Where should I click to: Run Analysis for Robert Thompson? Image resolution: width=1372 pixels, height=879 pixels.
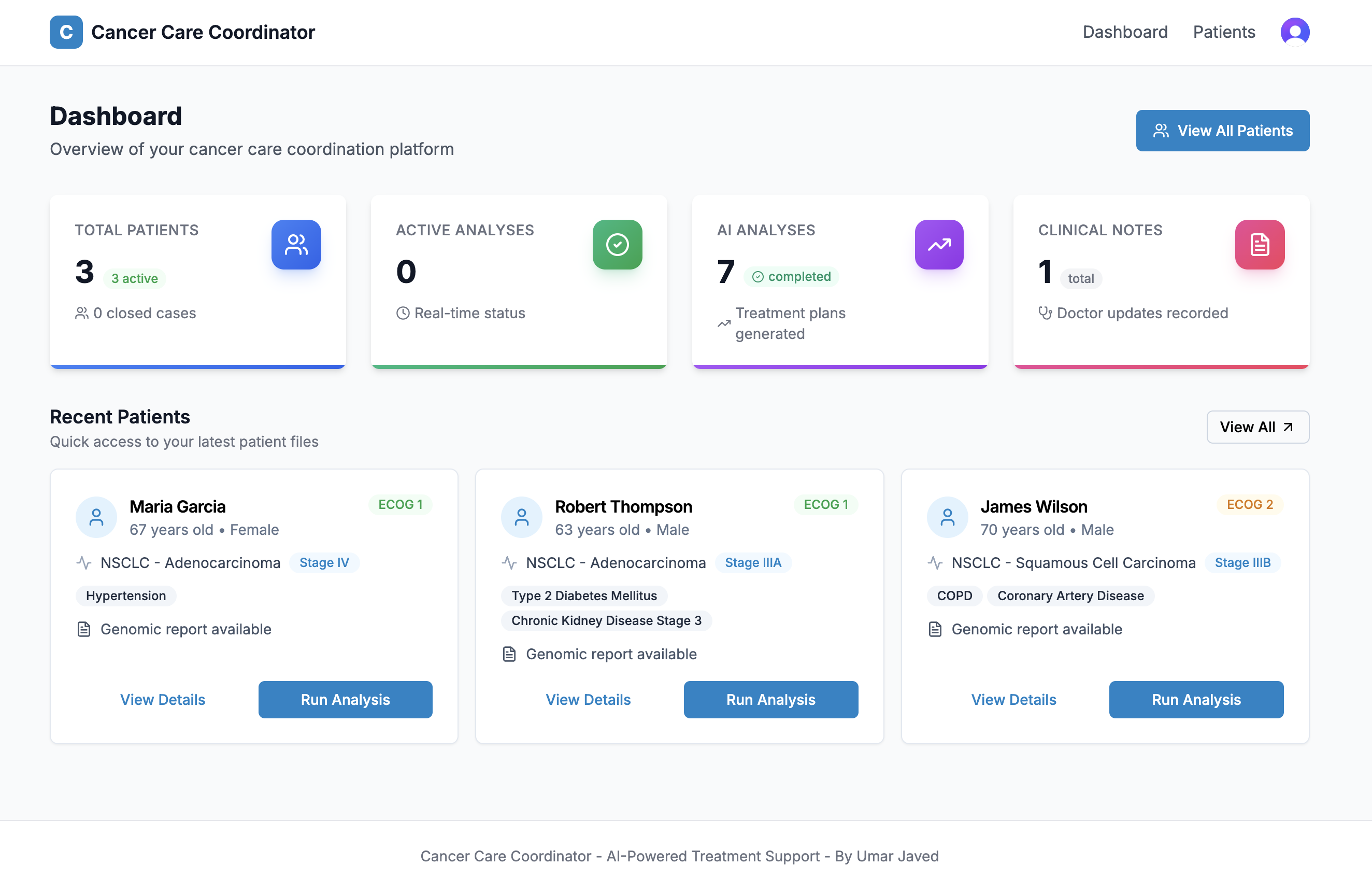point(771,699)
